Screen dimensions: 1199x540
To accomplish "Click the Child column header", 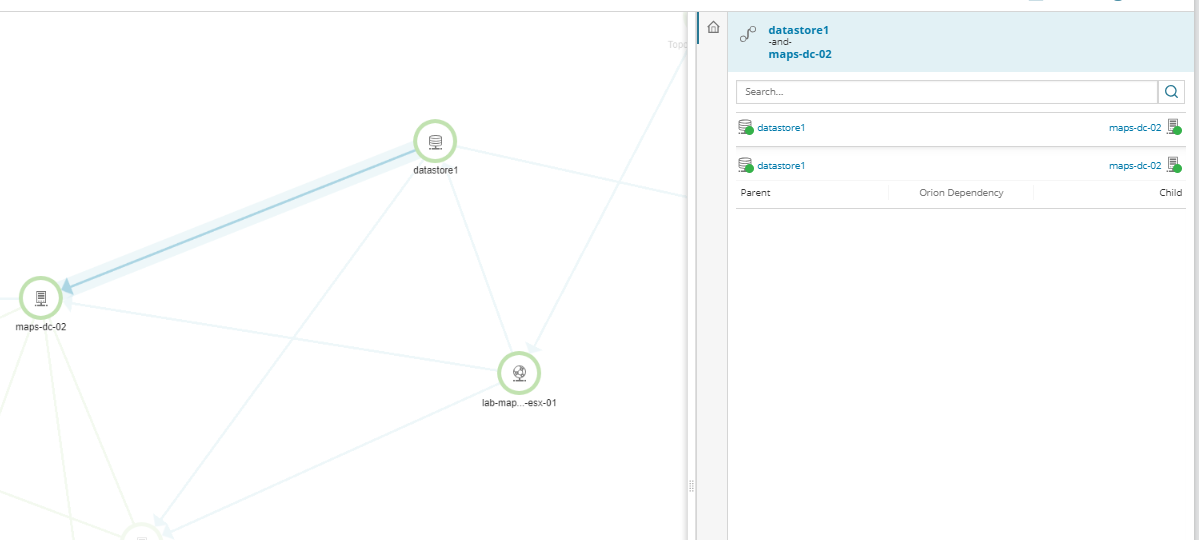I will click(1170, 193).
